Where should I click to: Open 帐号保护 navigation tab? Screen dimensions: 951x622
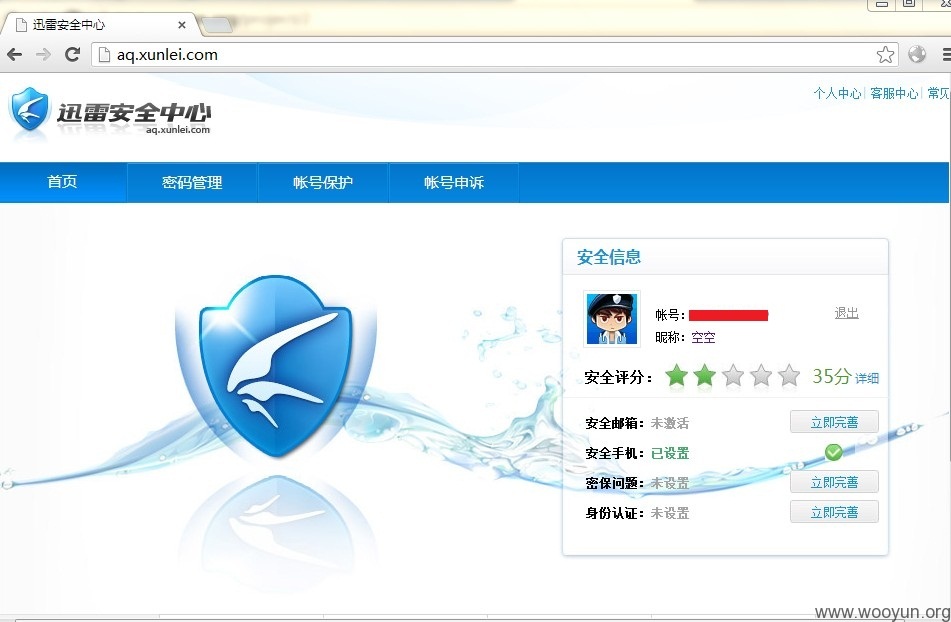[323, 182]
